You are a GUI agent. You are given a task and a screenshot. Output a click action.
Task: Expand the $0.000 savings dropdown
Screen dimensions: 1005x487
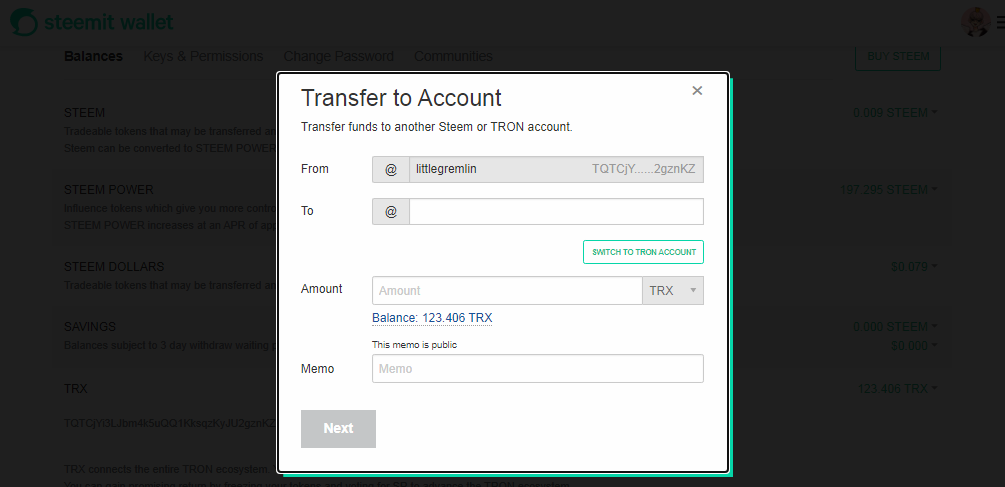point(915,346)
